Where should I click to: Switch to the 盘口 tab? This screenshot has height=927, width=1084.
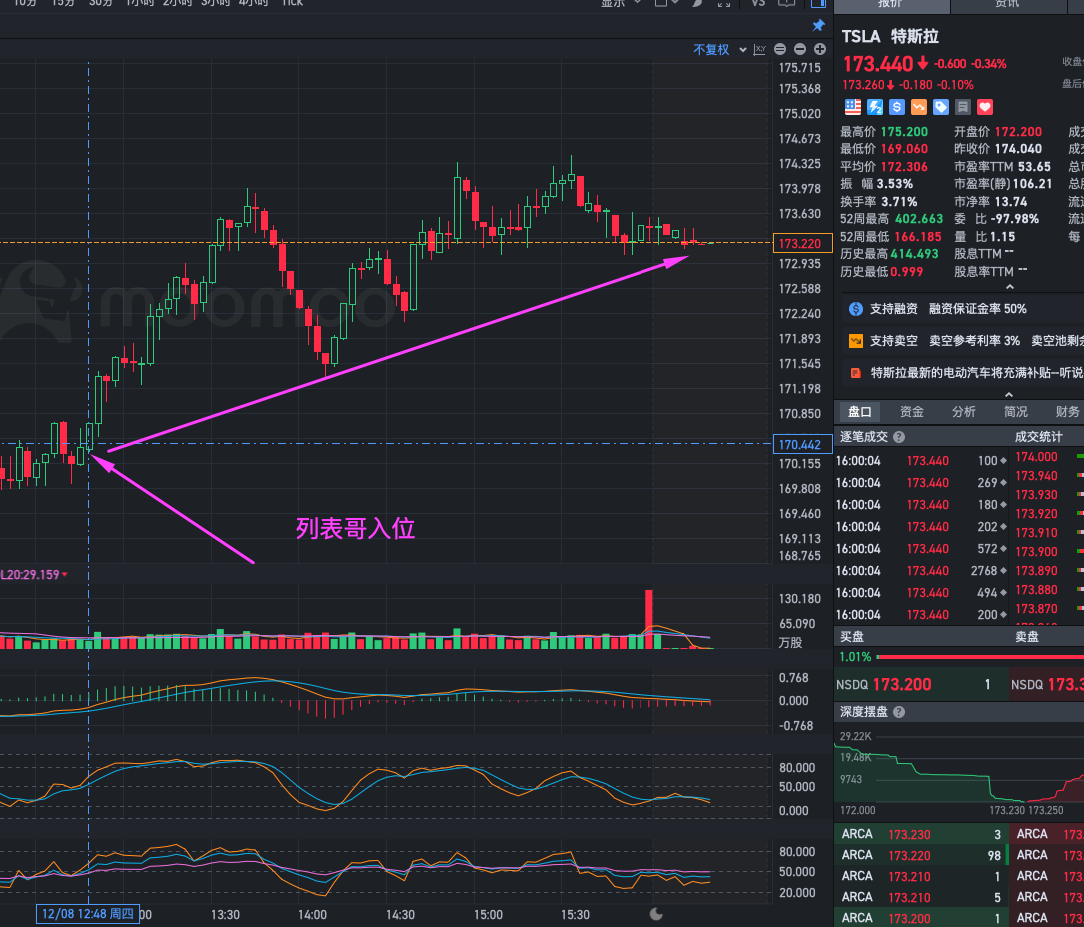pyautogui.click(x=860, y=412)
